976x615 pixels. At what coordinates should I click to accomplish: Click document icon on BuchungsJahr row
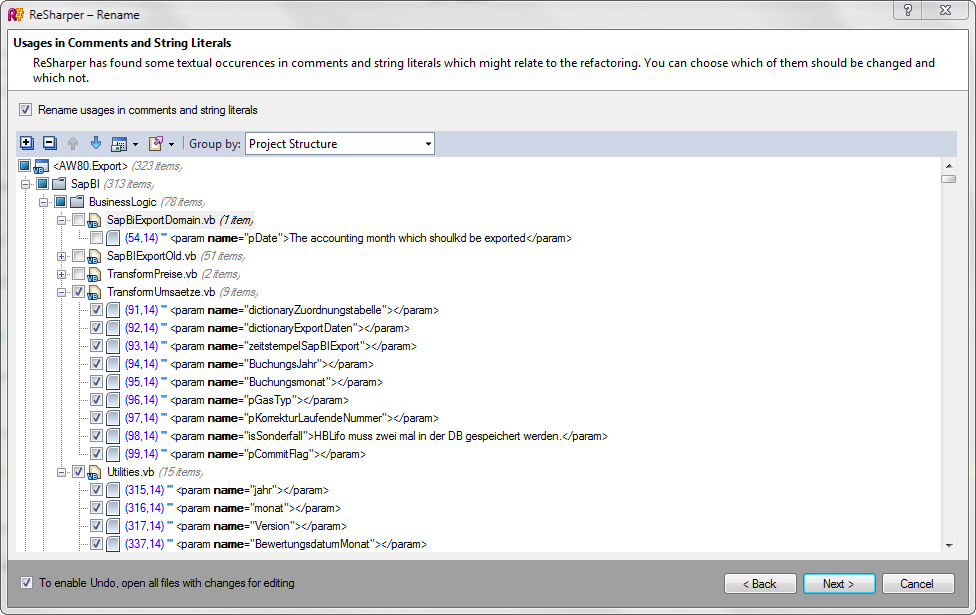tap(113, 364)
